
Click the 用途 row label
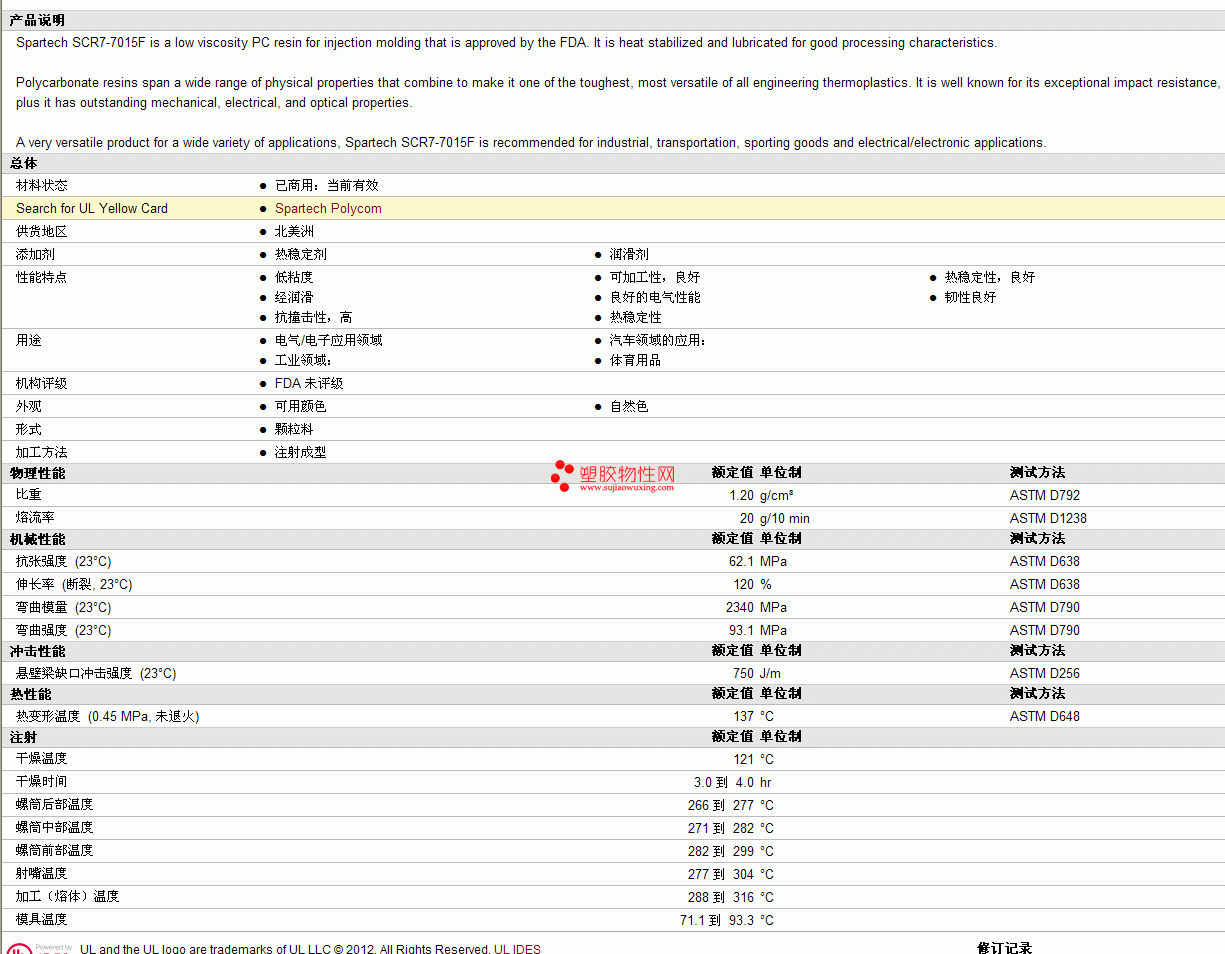point(29,340)
